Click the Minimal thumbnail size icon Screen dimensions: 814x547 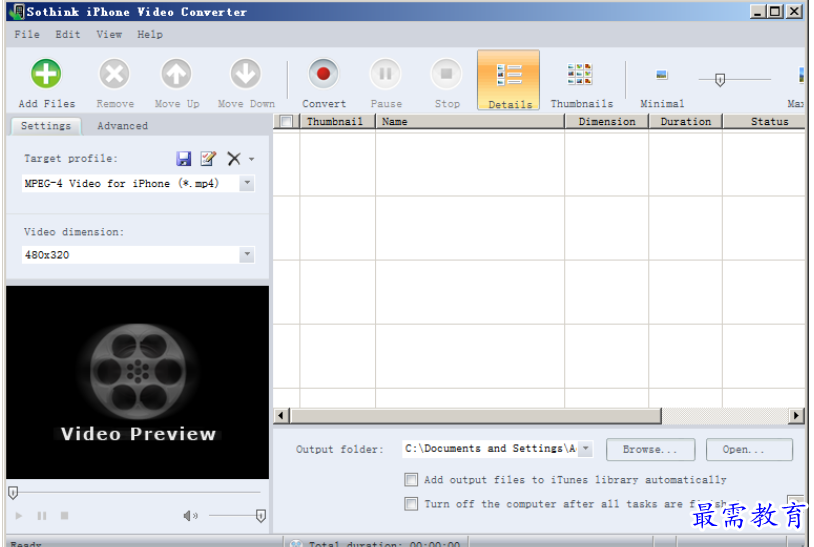coord(661,74)
